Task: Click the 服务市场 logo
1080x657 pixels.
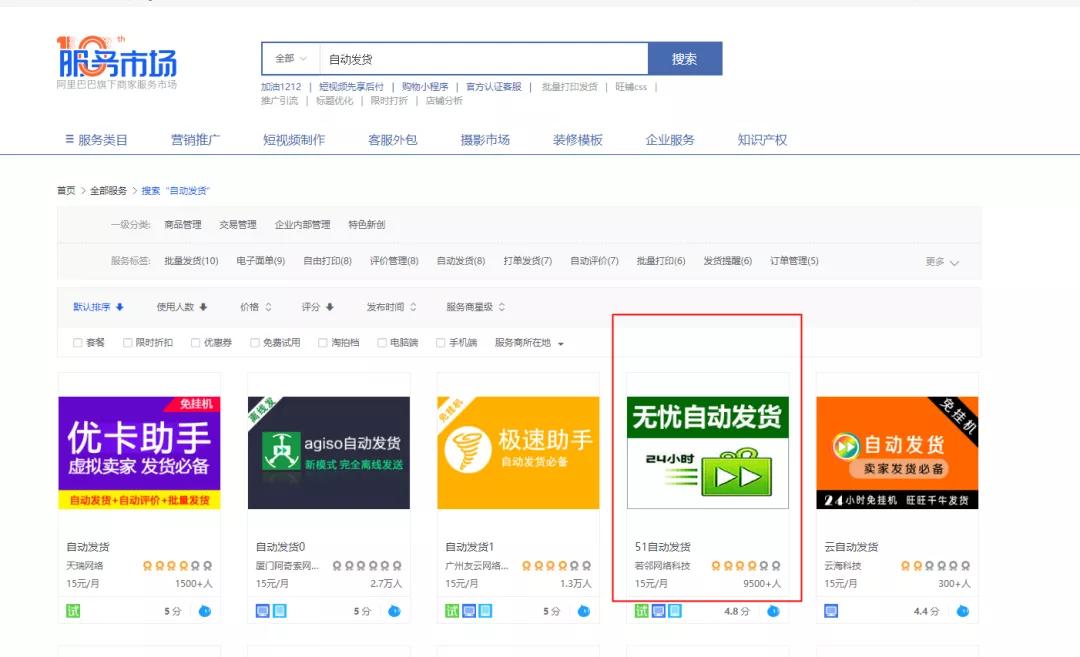Action: (117, 62)
